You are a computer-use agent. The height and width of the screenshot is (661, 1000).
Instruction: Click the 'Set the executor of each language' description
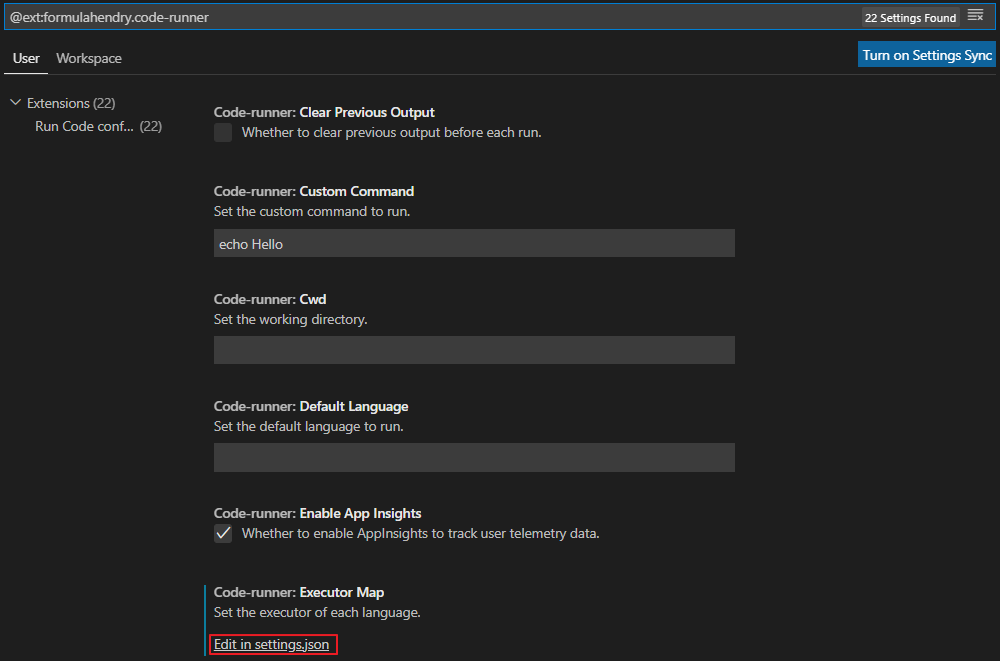coord(317,613)
